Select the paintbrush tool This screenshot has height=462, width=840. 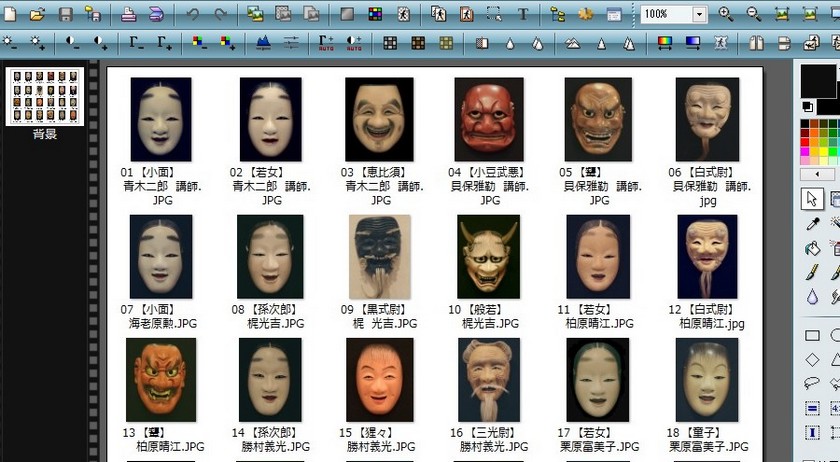point(813,272)
